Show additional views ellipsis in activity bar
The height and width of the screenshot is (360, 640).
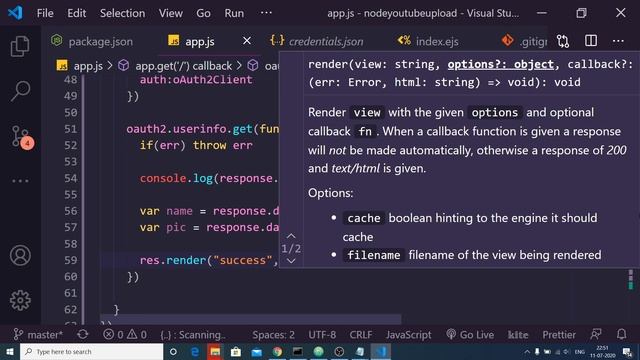point(20,180)
